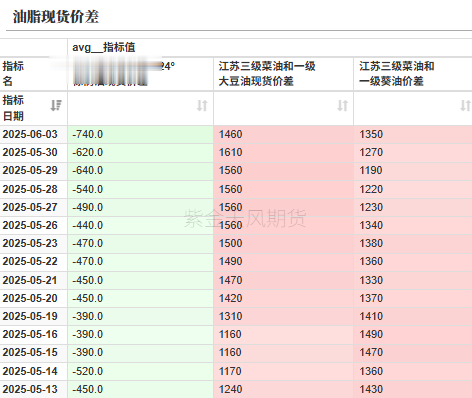Image resolution: width=472 pixels, height=398 pixels.
Task: Click the 1220 value cell
Action: (x=413, y=189)
